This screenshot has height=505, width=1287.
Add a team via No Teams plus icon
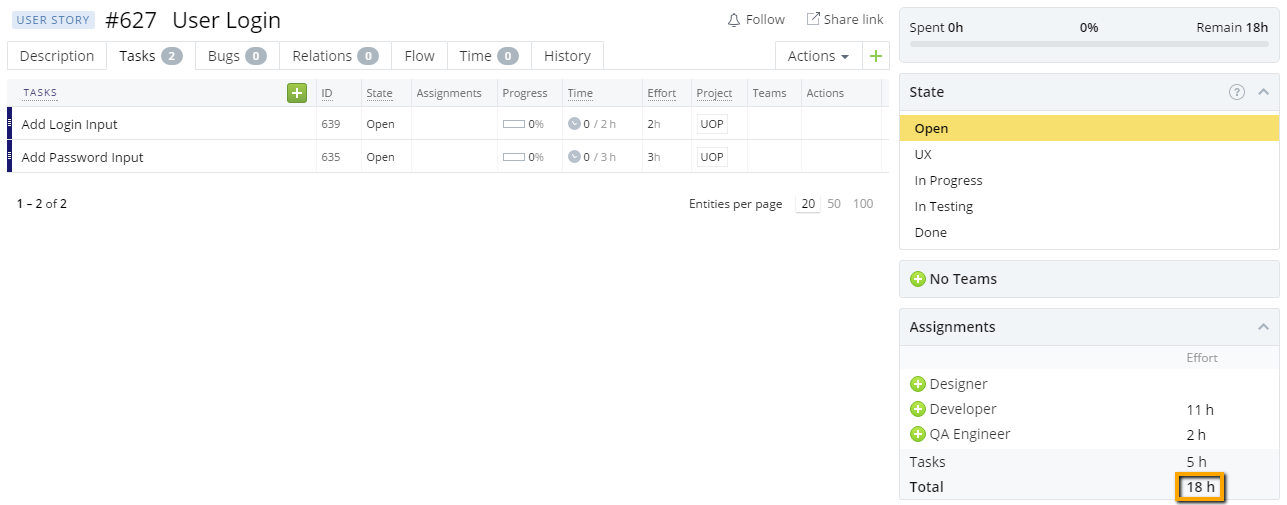(918, 279)
